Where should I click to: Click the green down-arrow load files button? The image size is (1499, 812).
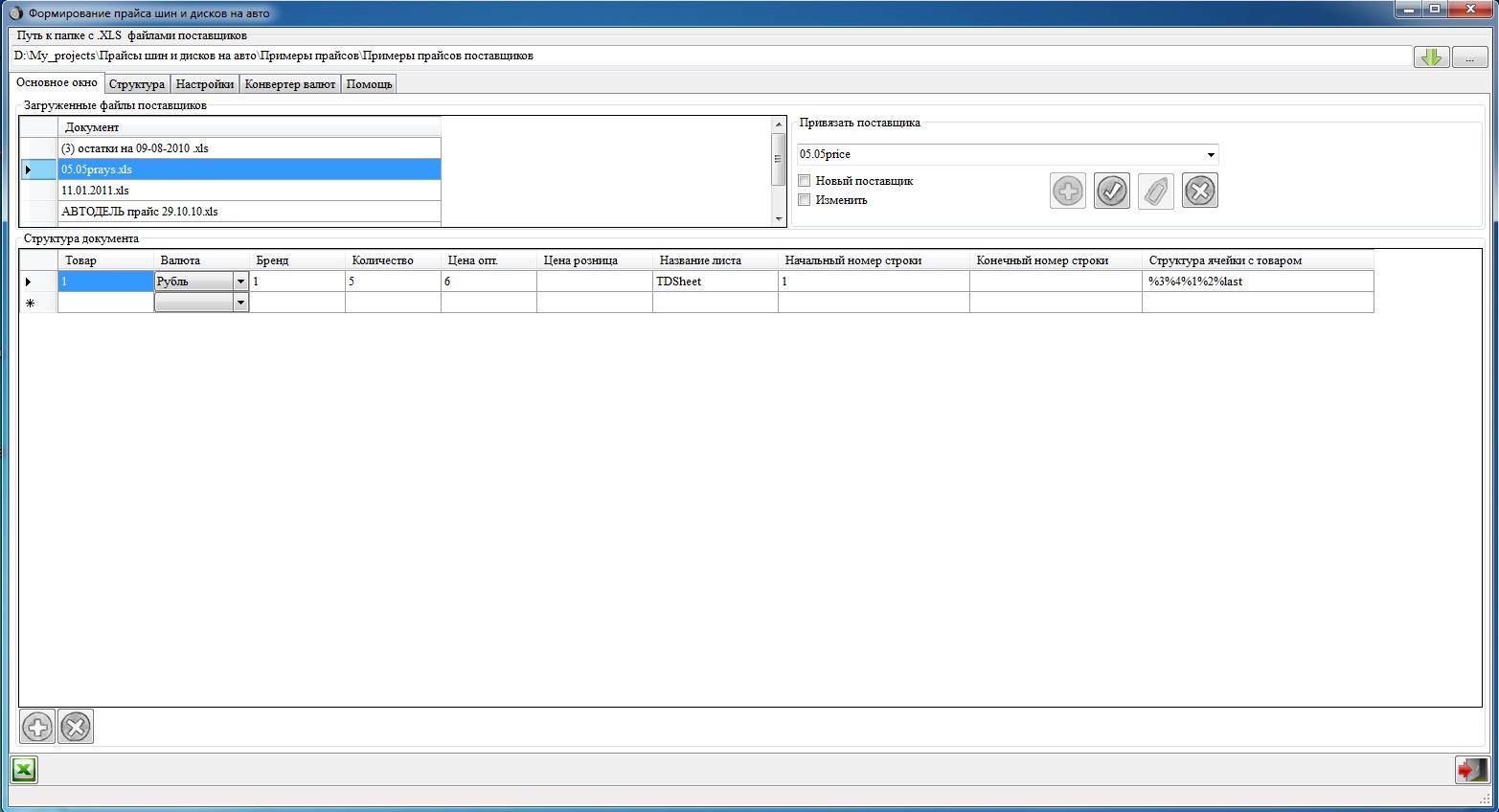coord(1431,57)
